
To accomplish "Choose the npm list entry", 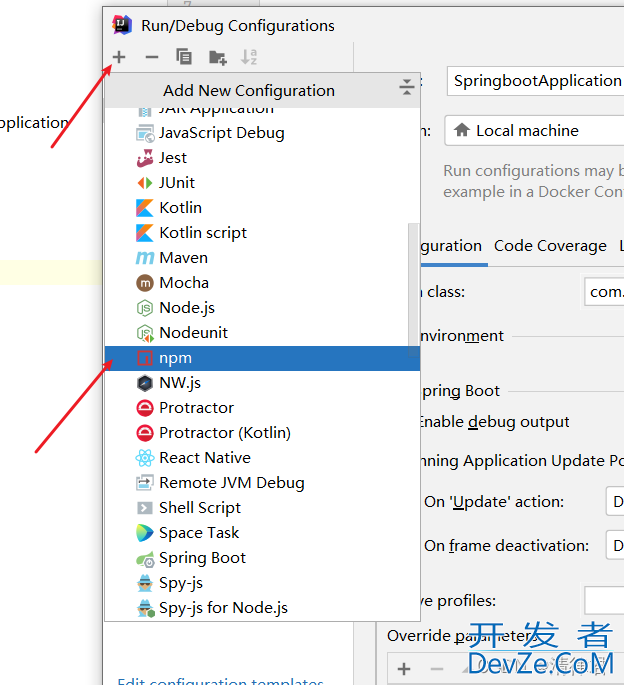I will pos(262,358).
